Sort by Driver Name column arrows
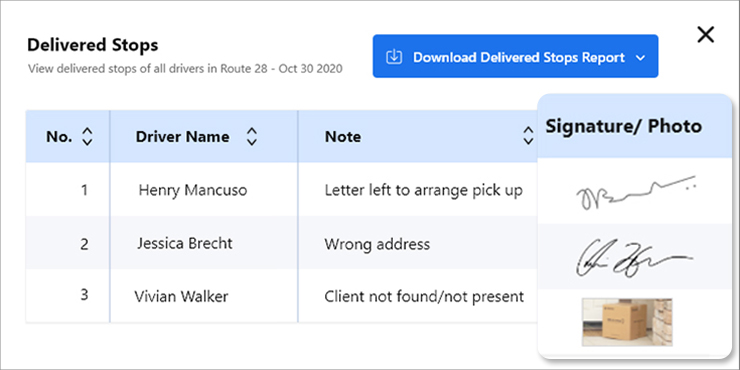Screen dimensions: 740x370 (x=252, y=136)
